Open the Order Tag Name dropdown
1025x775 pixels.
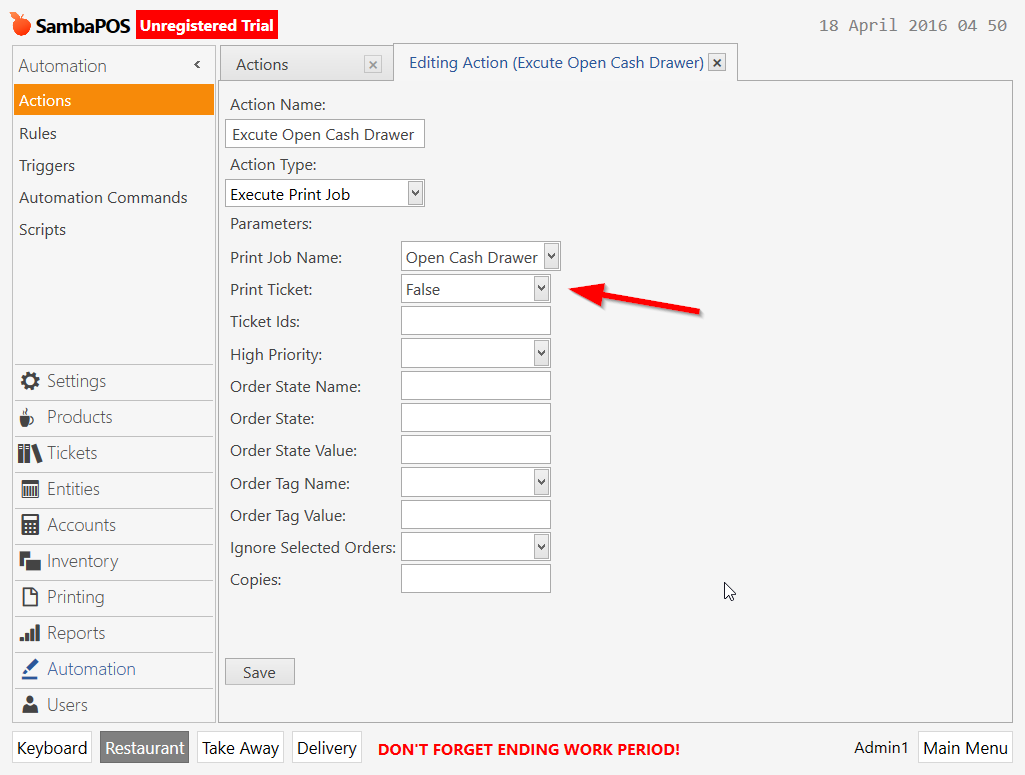pos(541,482)
